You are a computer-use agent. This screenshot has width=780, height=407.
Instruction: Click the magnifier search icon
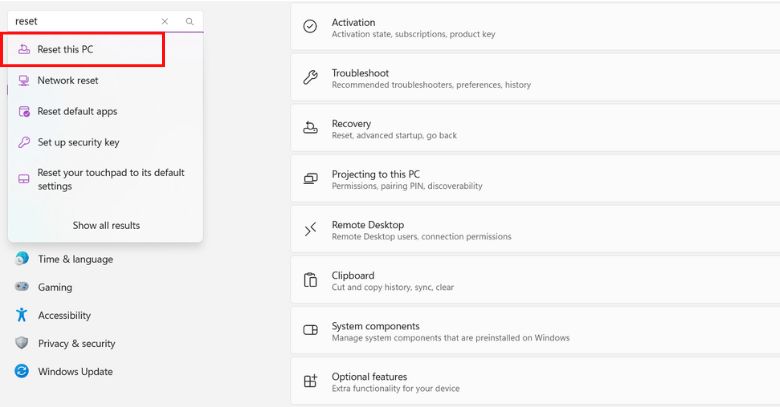[190, 21]
